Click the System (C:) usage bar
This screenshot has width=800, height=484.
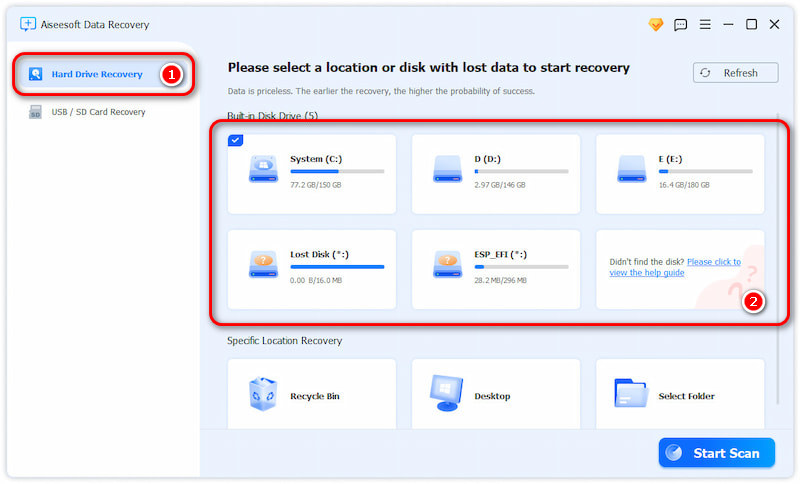tap(337, 172)
